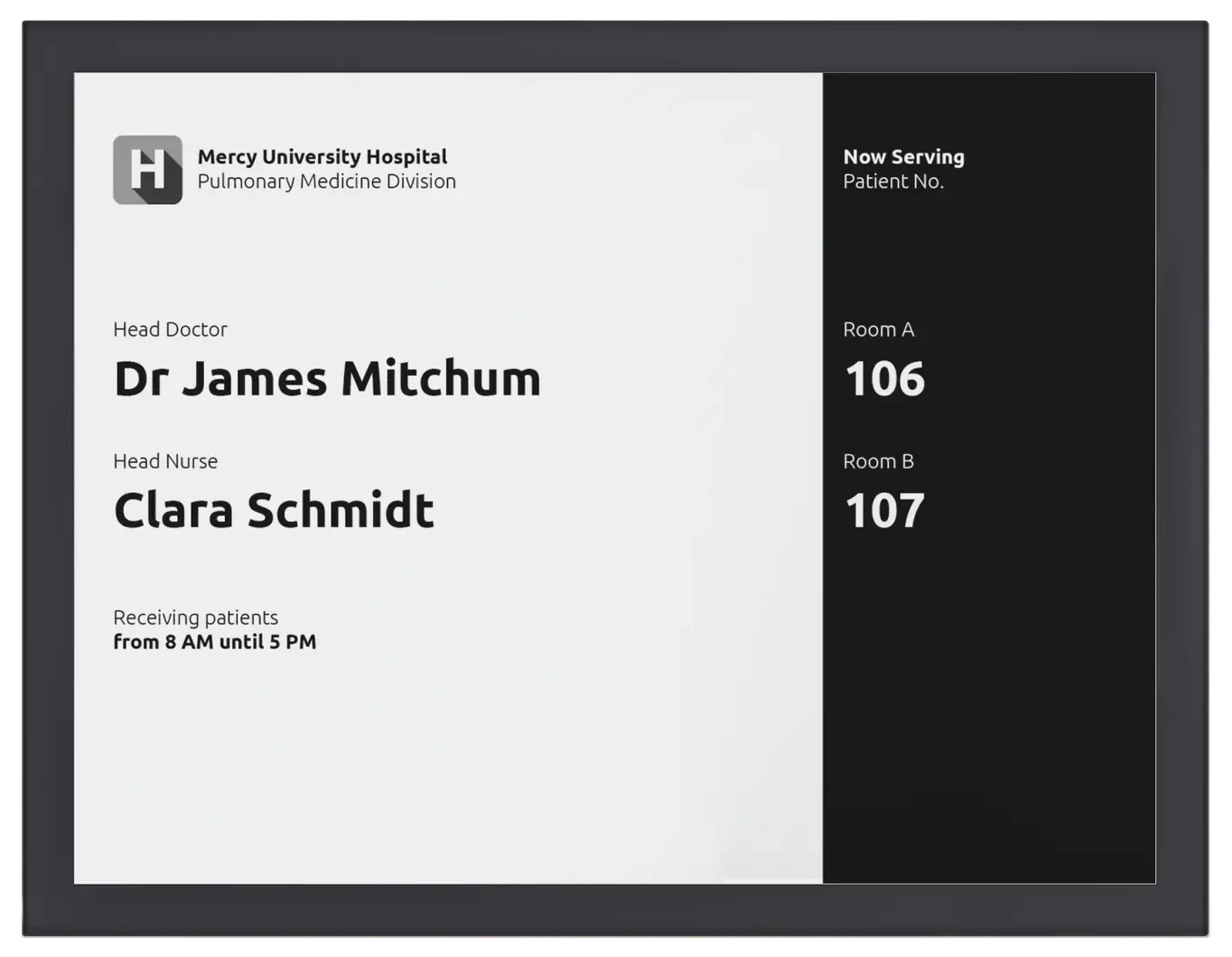Click the "Head Doctor" label
The height and width of the screenshot is (957, 1232).
[170, 330]
